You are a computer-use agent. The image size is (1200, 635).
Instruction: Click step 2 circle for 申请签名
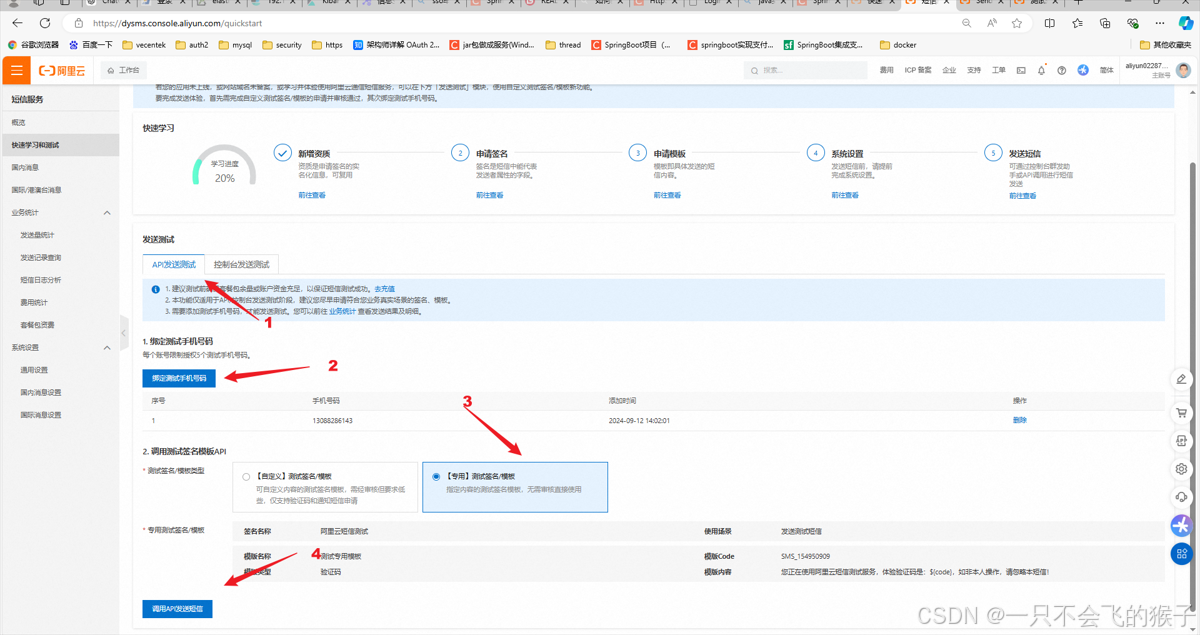pos(459,153)
